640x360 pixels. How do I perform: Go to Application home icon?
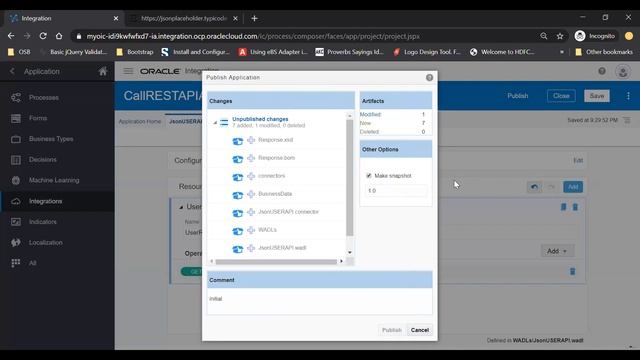pos(103,71)
